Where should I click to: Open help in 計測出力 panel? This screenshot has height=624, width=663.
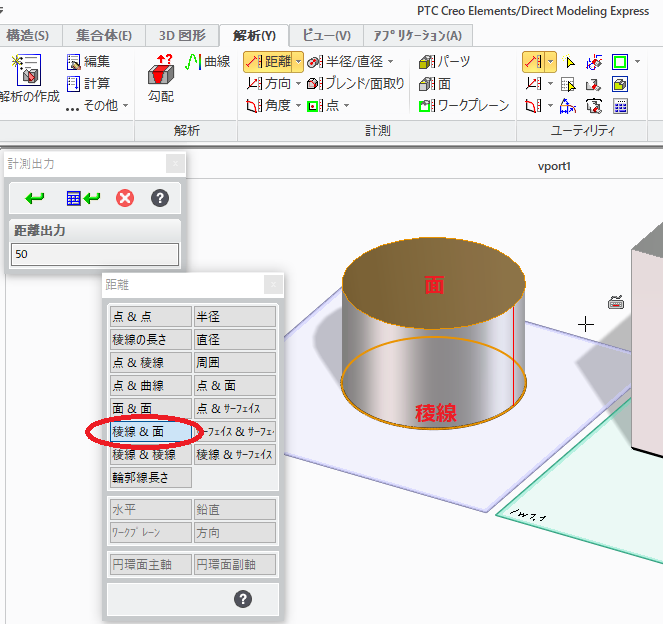pyautogui.click(x=160, y=198)
